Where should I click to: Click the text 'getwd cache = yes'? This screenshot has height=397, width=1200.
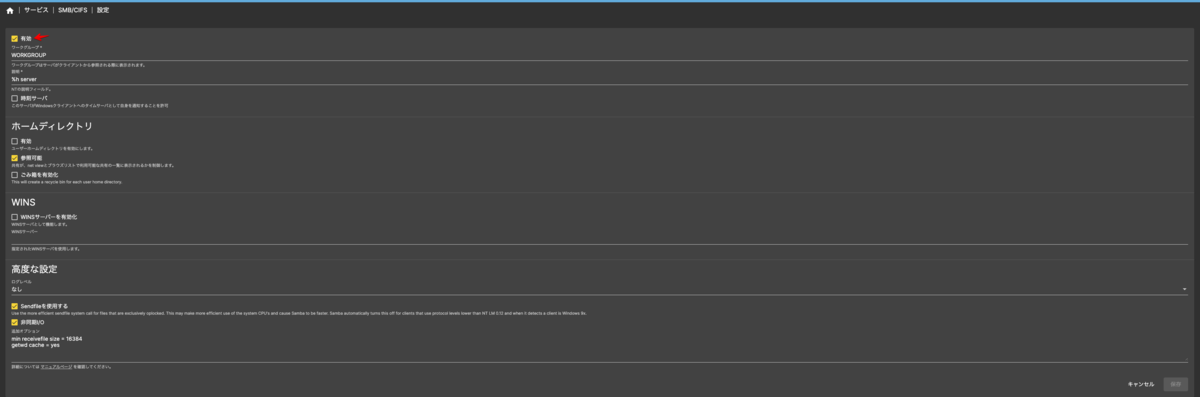(35, 346)
